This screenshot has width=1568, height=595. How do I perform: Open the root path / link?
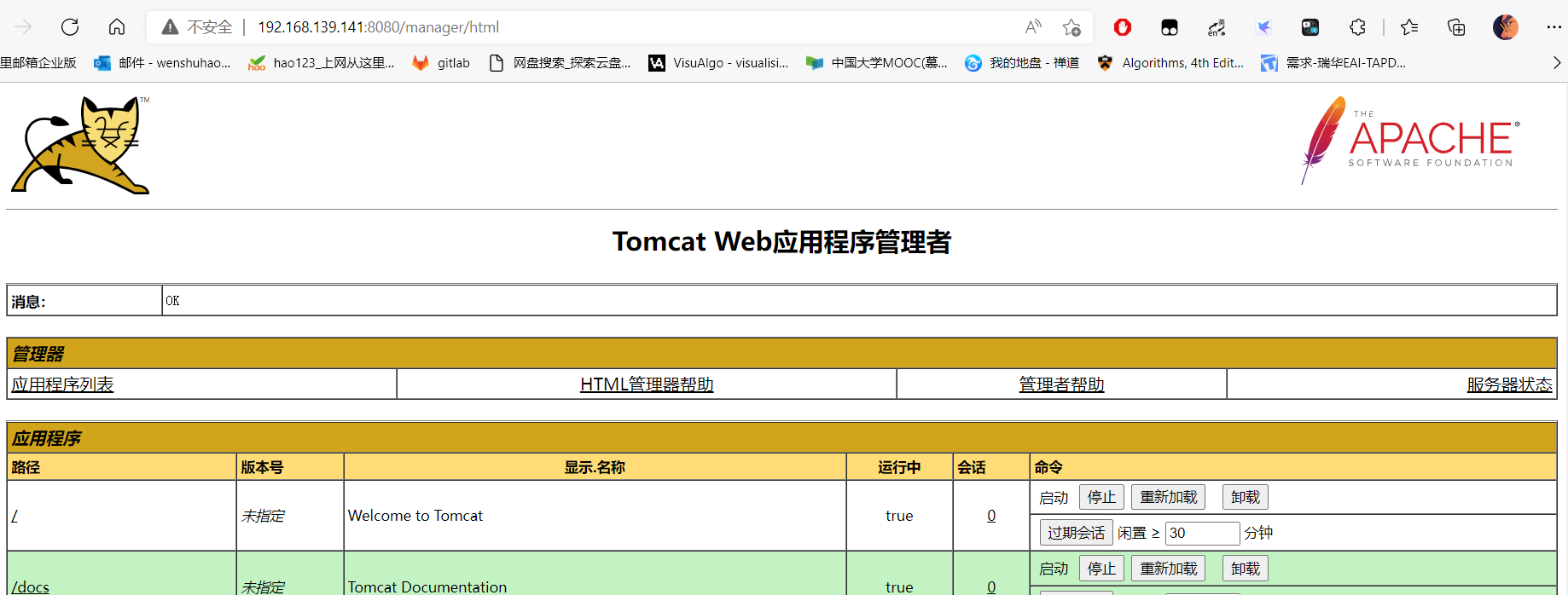point(15,516)
